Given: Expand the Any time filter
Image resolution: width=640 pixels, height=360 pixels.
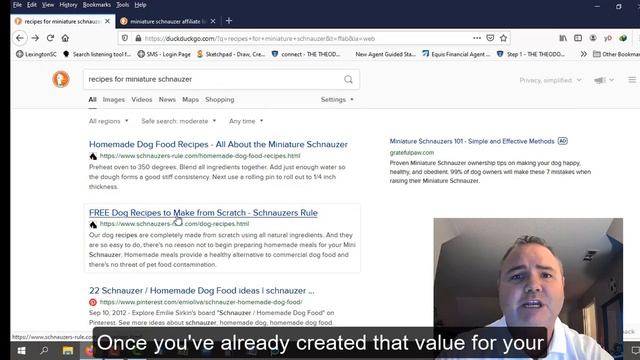Looking at the screenshot, I should (246, 121).
